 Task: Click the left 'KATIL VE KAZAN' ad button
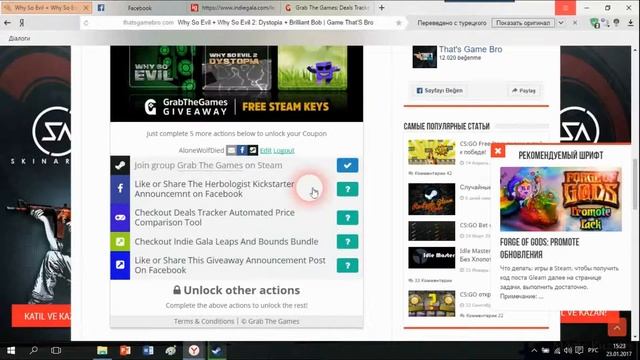coord(41,316)
